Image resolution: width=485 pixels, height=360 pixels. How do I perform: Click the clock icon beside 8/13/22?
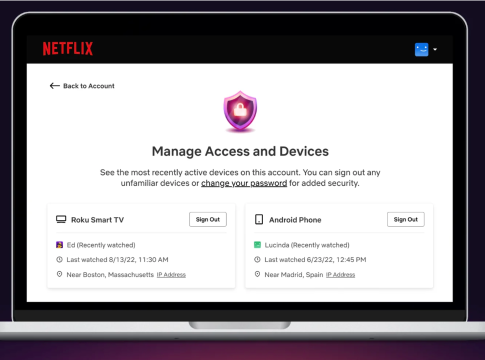tap(59, 259)
